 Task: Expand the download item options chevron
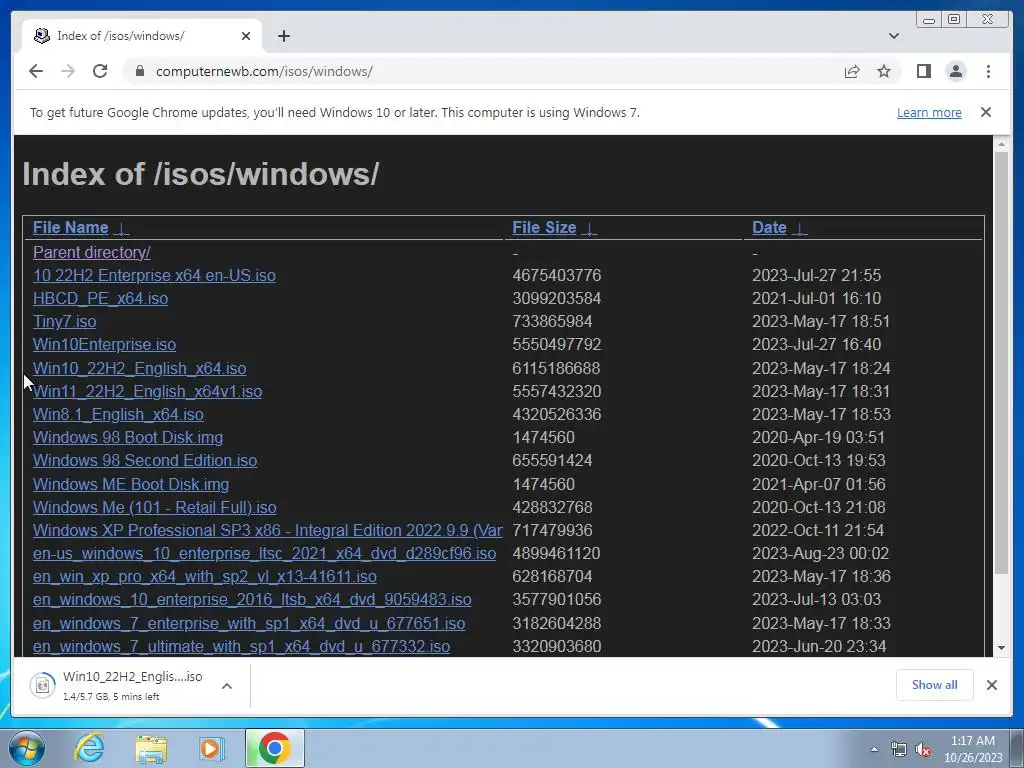click(x=227, y=686)
